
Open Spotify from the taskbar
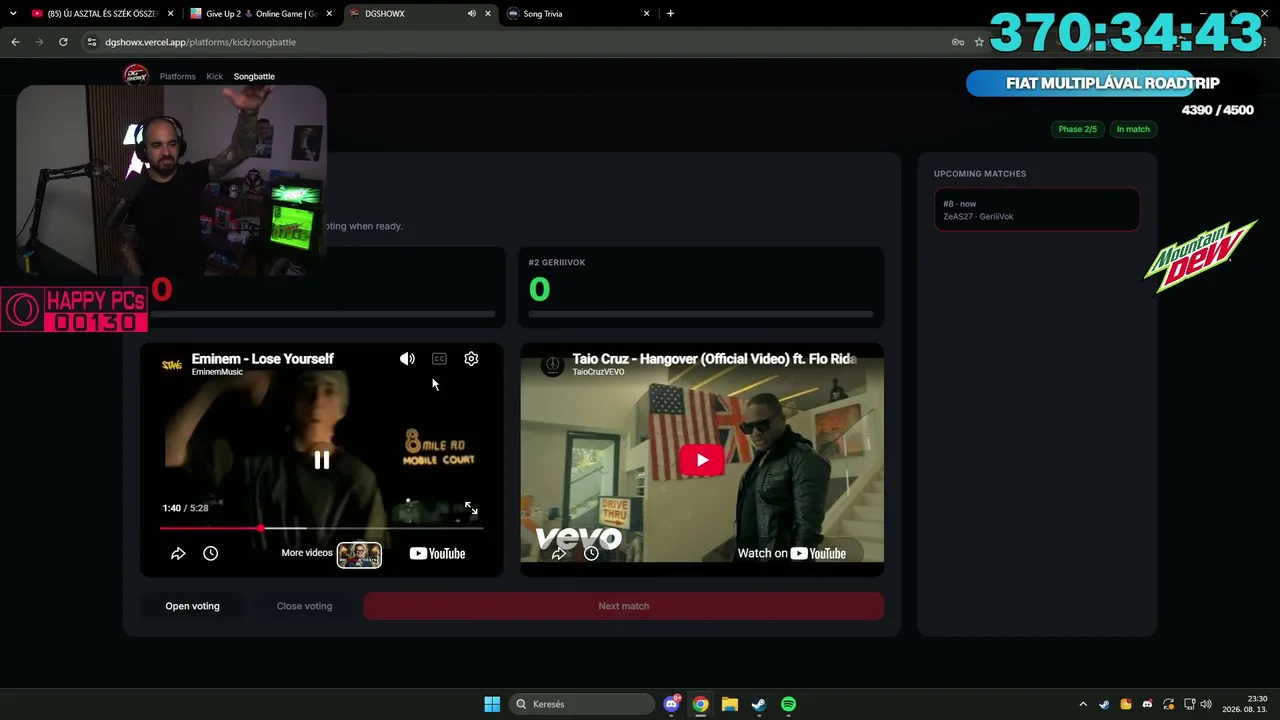point(788,704)
